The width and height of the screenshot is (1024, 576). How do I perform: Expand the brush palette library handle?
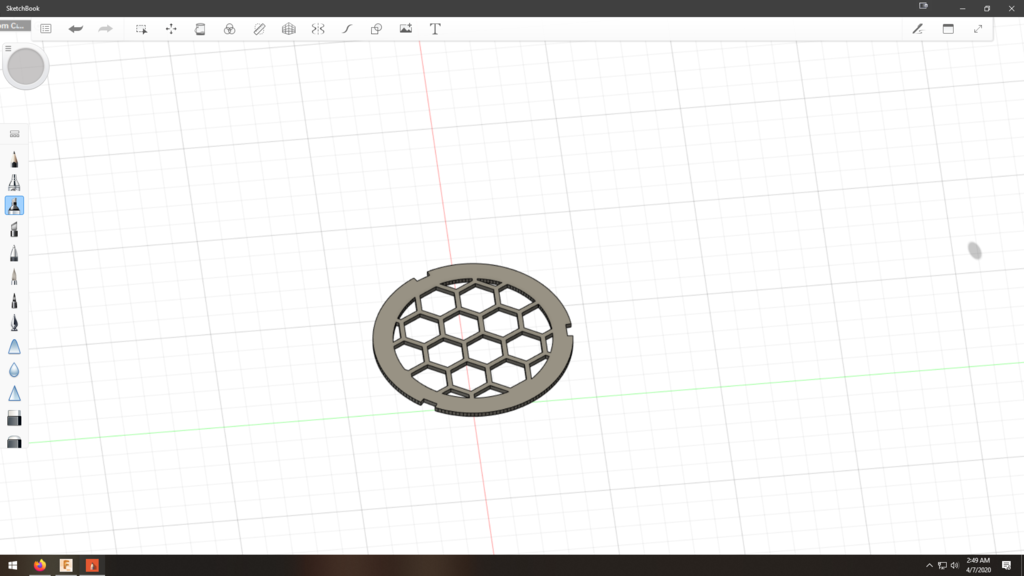(x=14, y=133)
